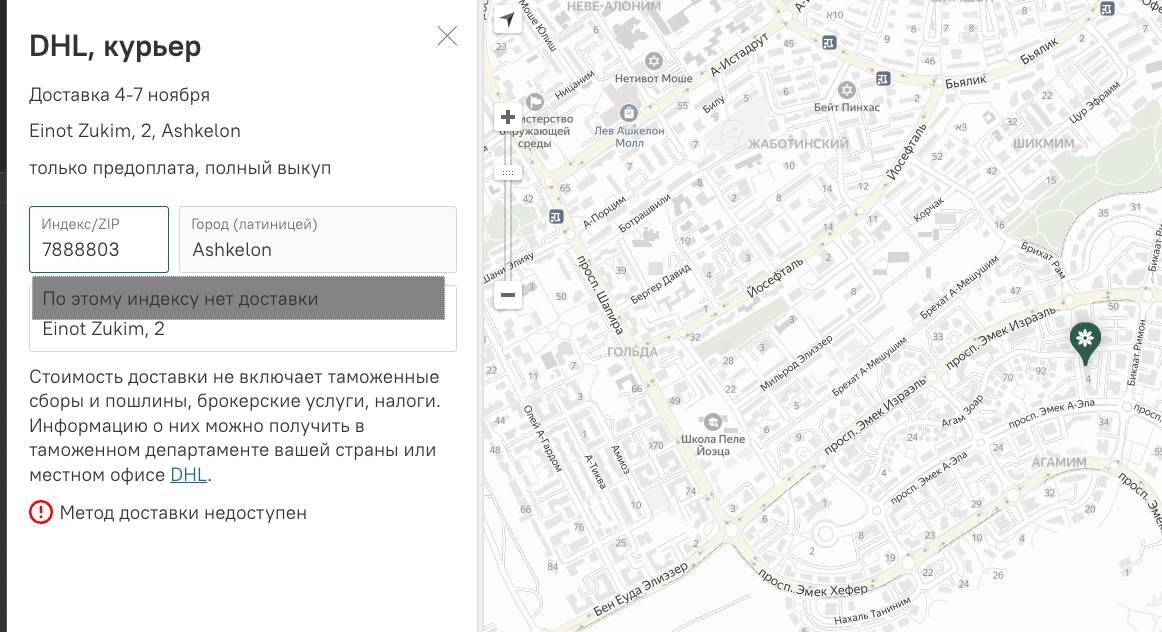Screen dimensions: 1162x632
Task: Click the 'просп. Эмек Хефер' street label
Action: tap(812, 583)
